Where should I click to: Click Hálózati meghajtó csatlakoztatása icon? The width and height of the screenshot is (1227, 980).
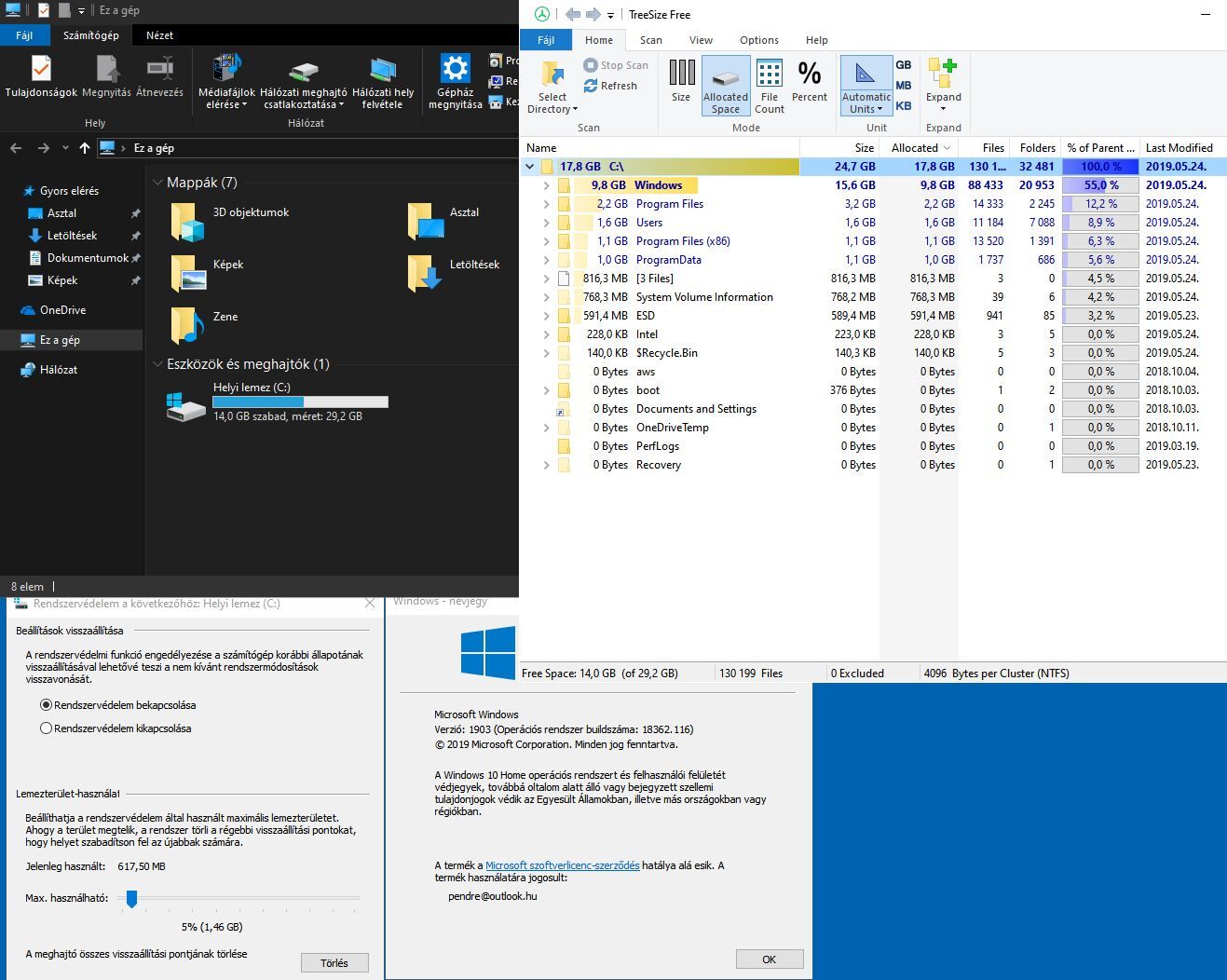click(304, 71)
